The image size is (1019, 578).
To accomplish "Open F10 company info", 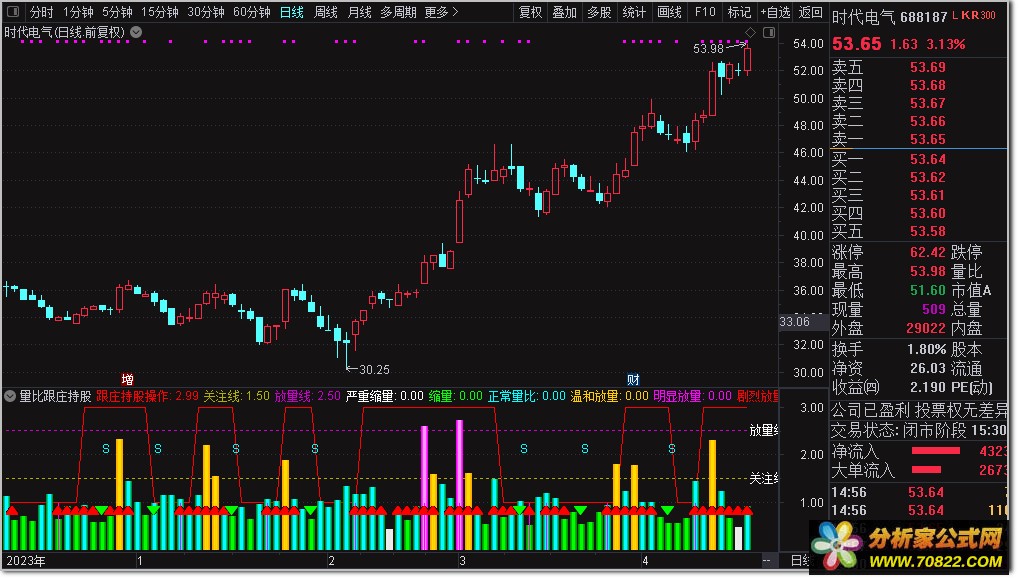I will [705, 12].
